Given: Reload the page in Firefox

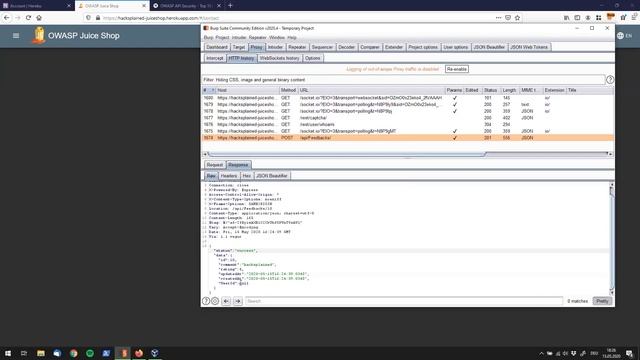Looking at the screenshot, I should click(28, 18).
